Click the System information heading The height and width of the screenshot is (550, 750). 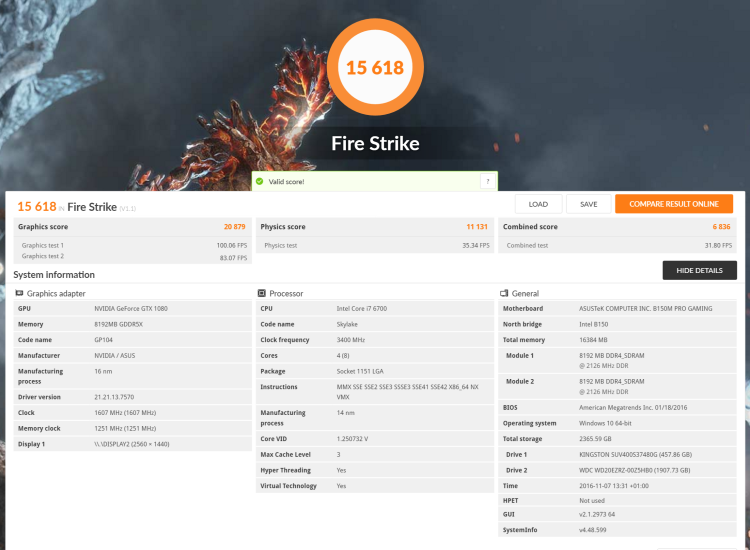click(54, 275)
